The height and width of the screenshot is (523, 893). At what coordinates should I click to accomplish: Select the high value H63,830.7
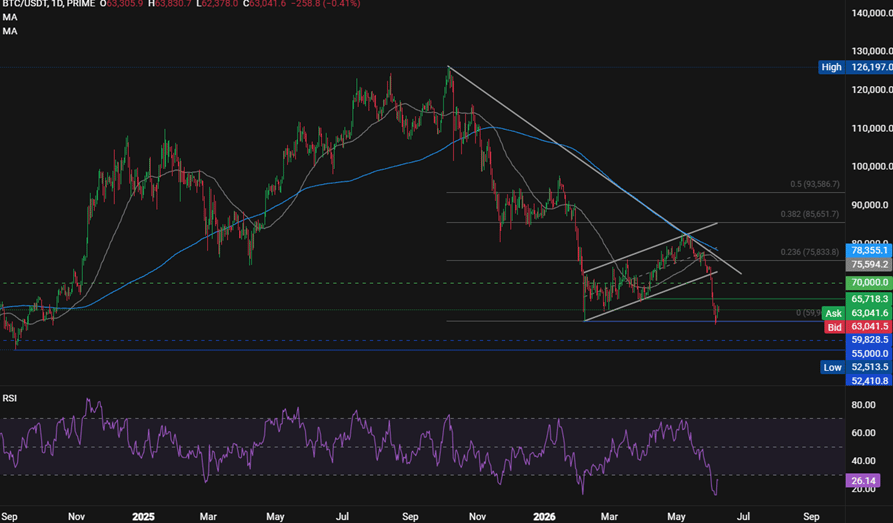pyautogui.click(x=170, y=4)
